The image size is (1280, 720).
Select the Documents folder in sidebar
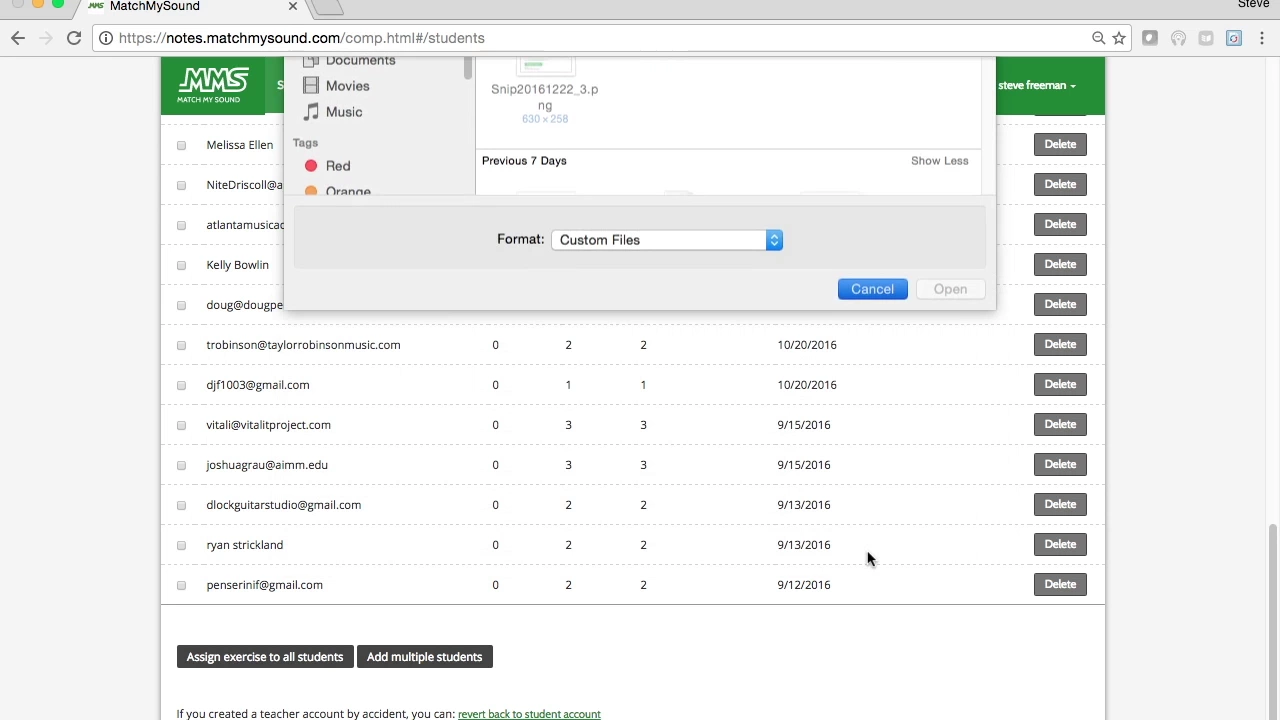(x=360, y=61)
